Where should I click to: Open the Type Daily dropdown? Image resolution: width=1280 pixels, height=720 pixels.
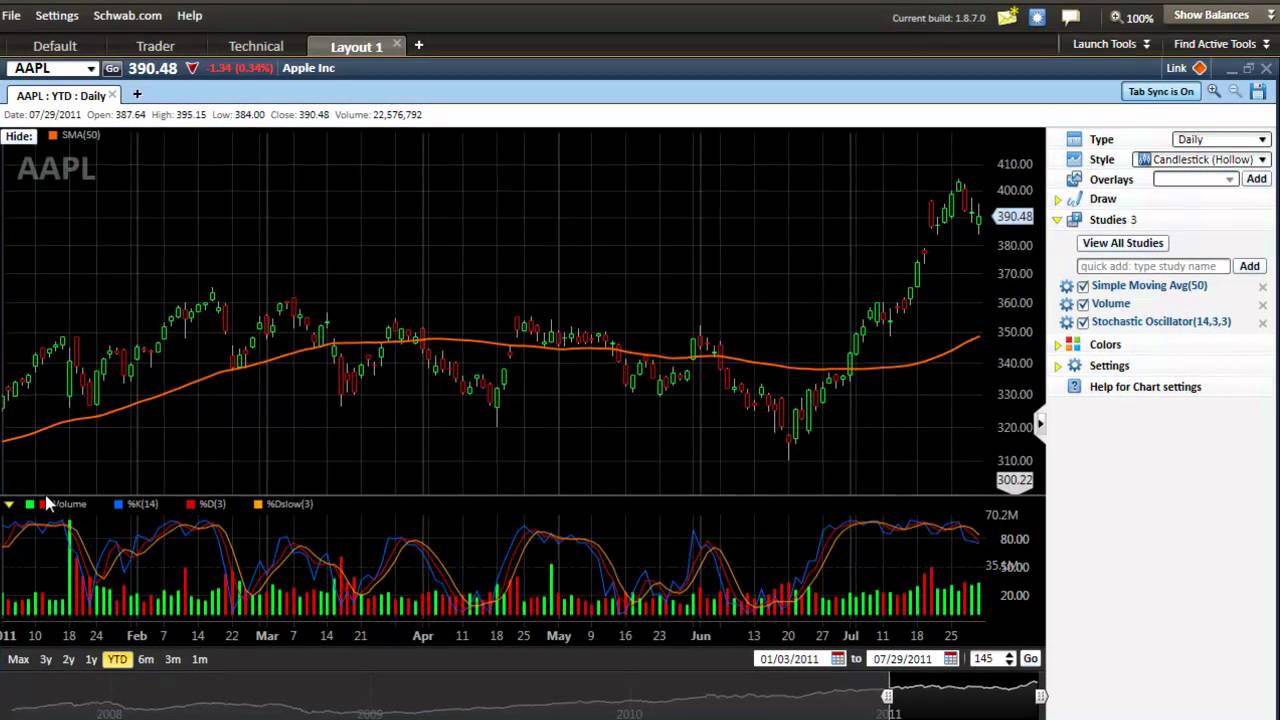pyautogui.click(x=1221, y=139)
